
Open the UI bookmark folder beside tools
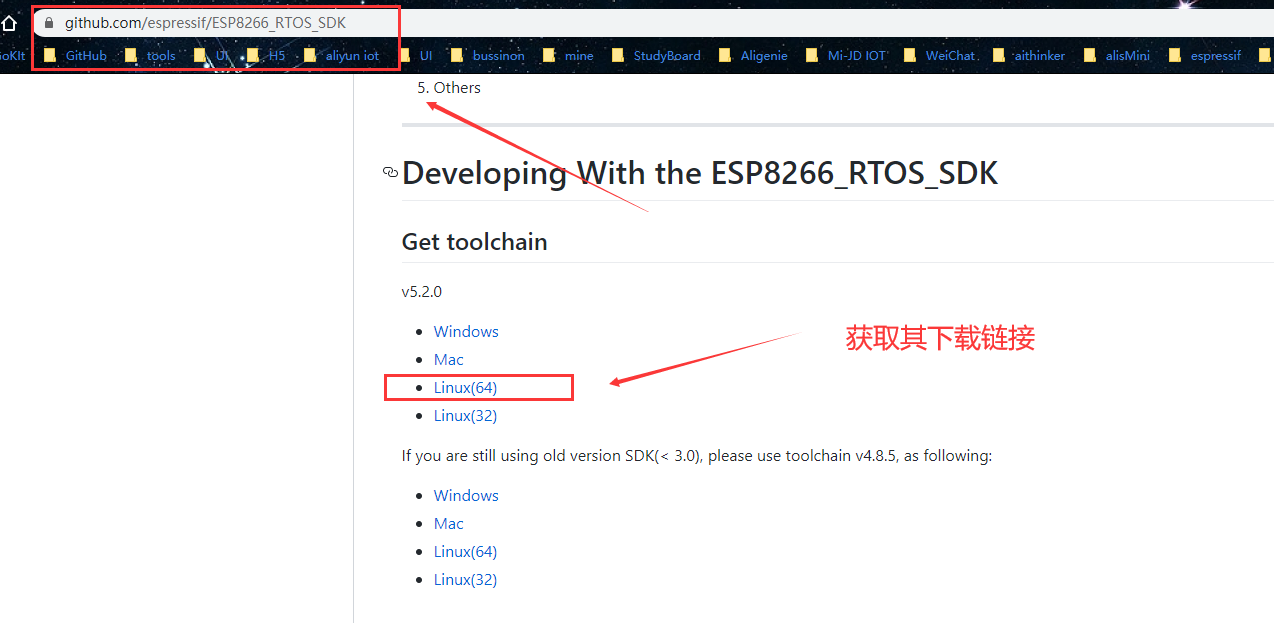(x=212, y=56)
